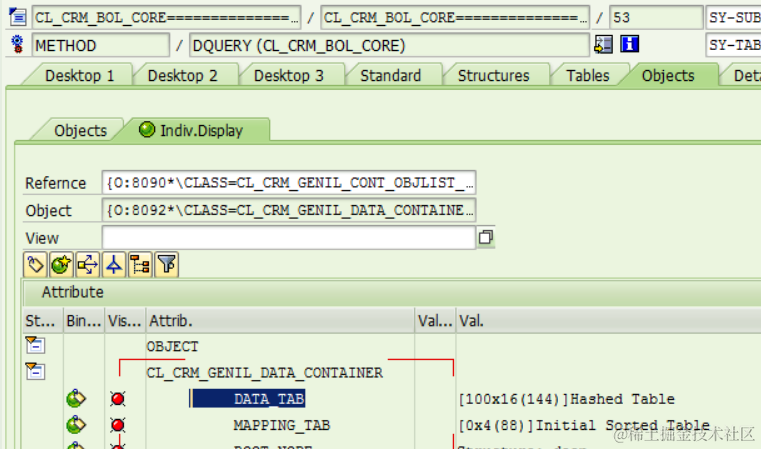Click the Refernce input field
Screen dimensions: 761x449
pyautogui.click(x=289, y=183)
